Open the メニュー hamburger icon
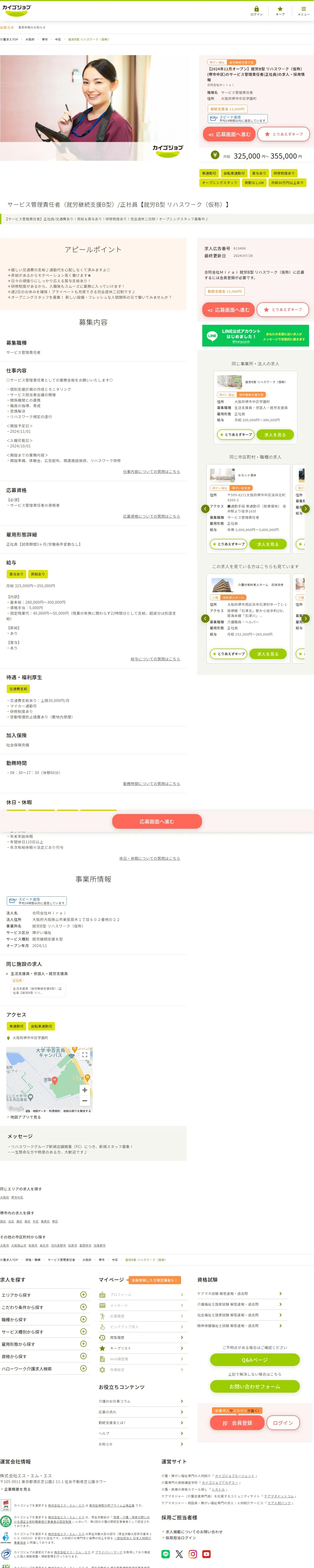314x1568 pixels. 303,10
